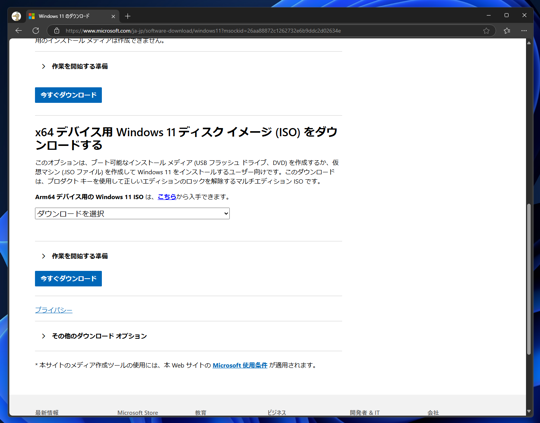
Task: Open the profile avatar icon
Action: [x=16, y=16]
